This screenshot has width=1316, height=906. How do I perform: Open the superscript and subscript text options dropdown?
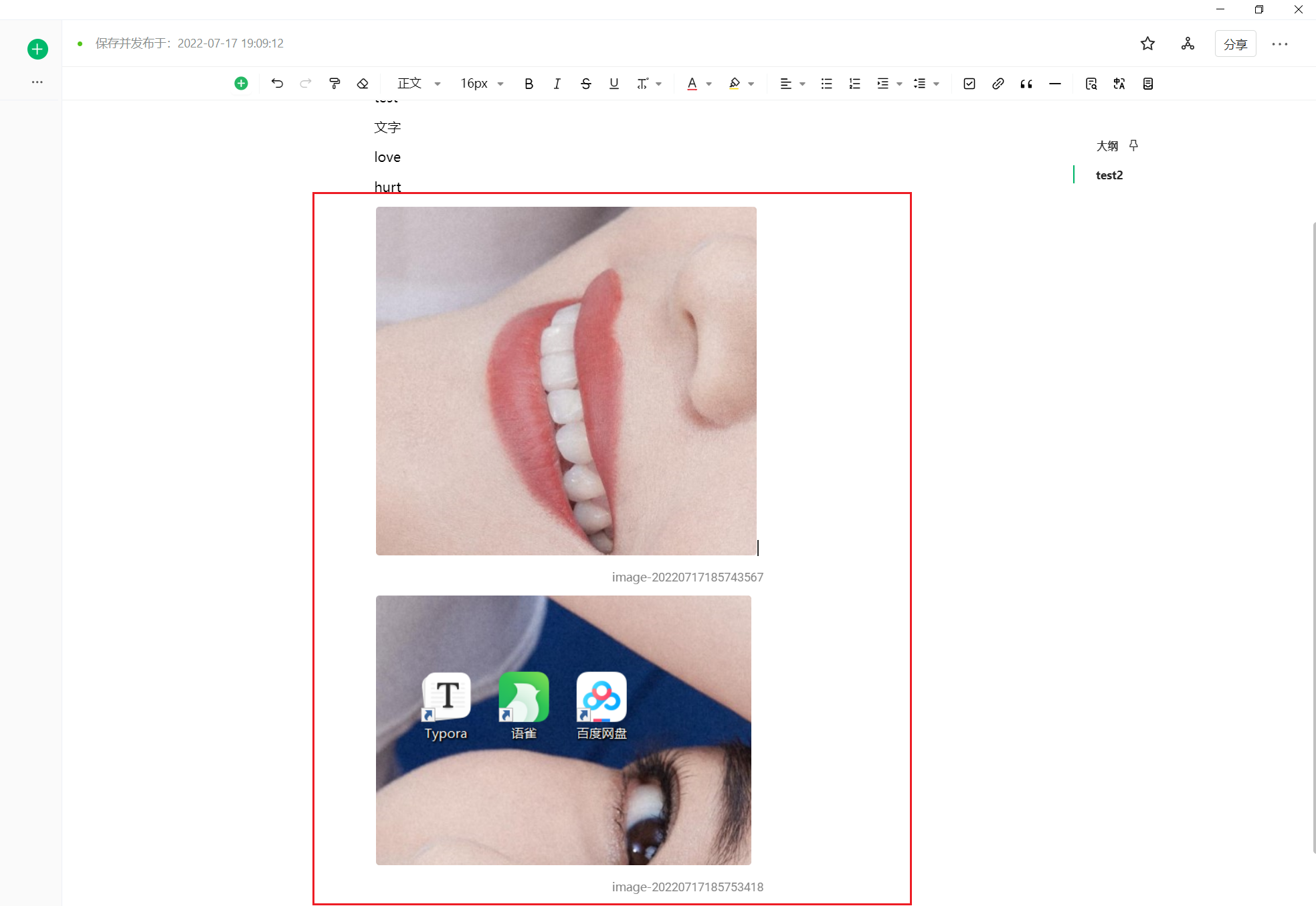coord(649,84)
